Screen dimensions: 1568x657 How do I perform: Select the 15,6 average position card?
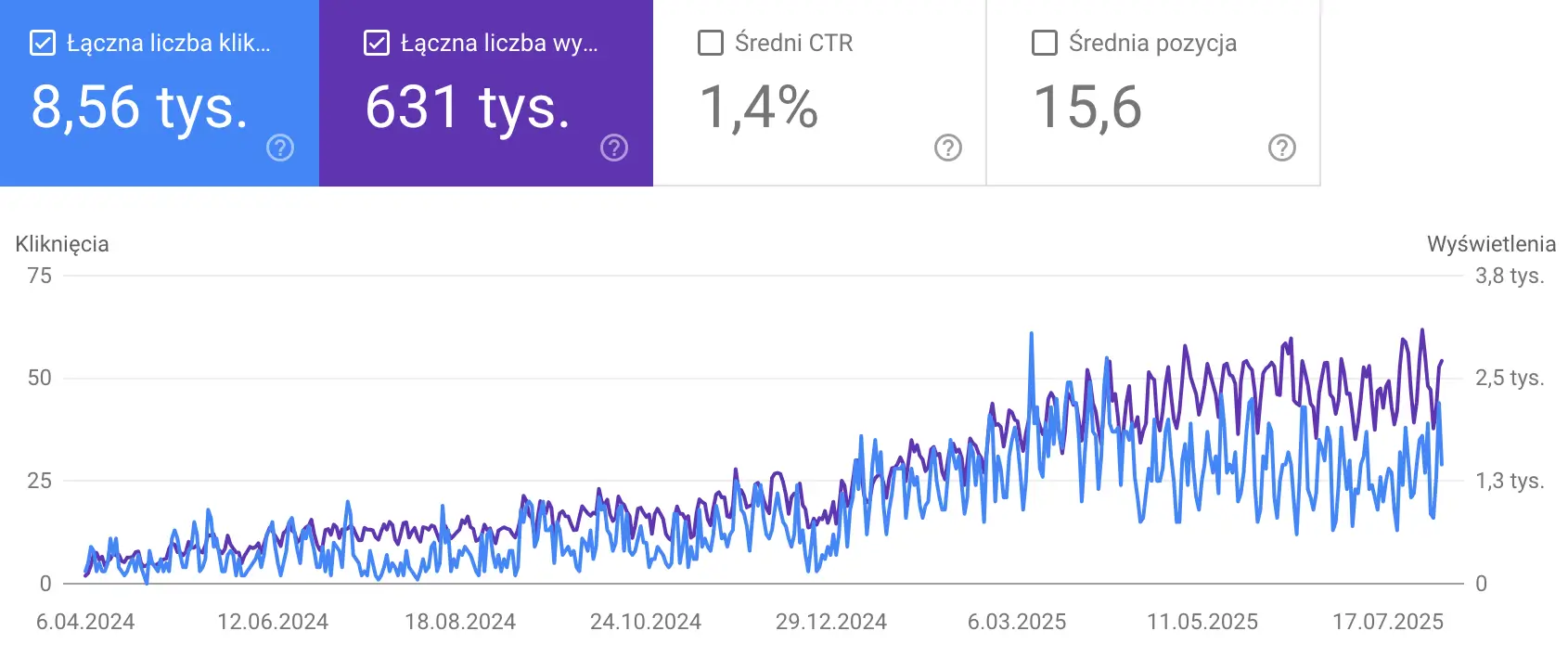tap(1153, 93)
